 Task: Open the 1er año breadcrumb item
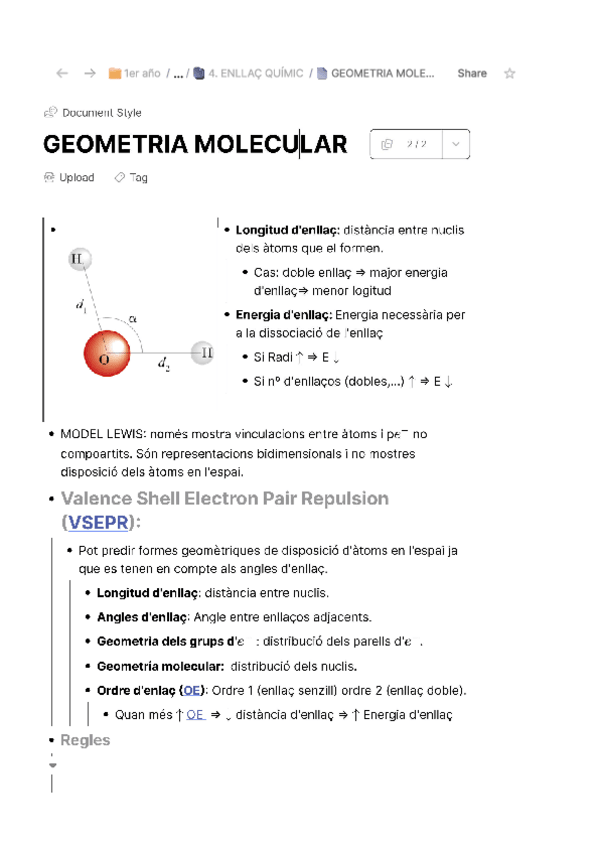[x=144, y=73]
